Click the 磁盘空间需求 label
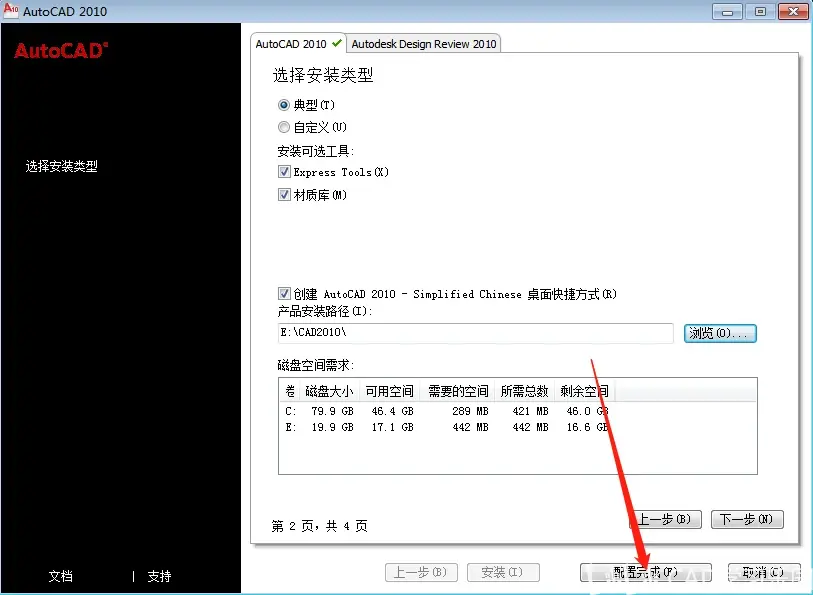The image size is (813, 595). pyautogui.click(x=316, y=365)
